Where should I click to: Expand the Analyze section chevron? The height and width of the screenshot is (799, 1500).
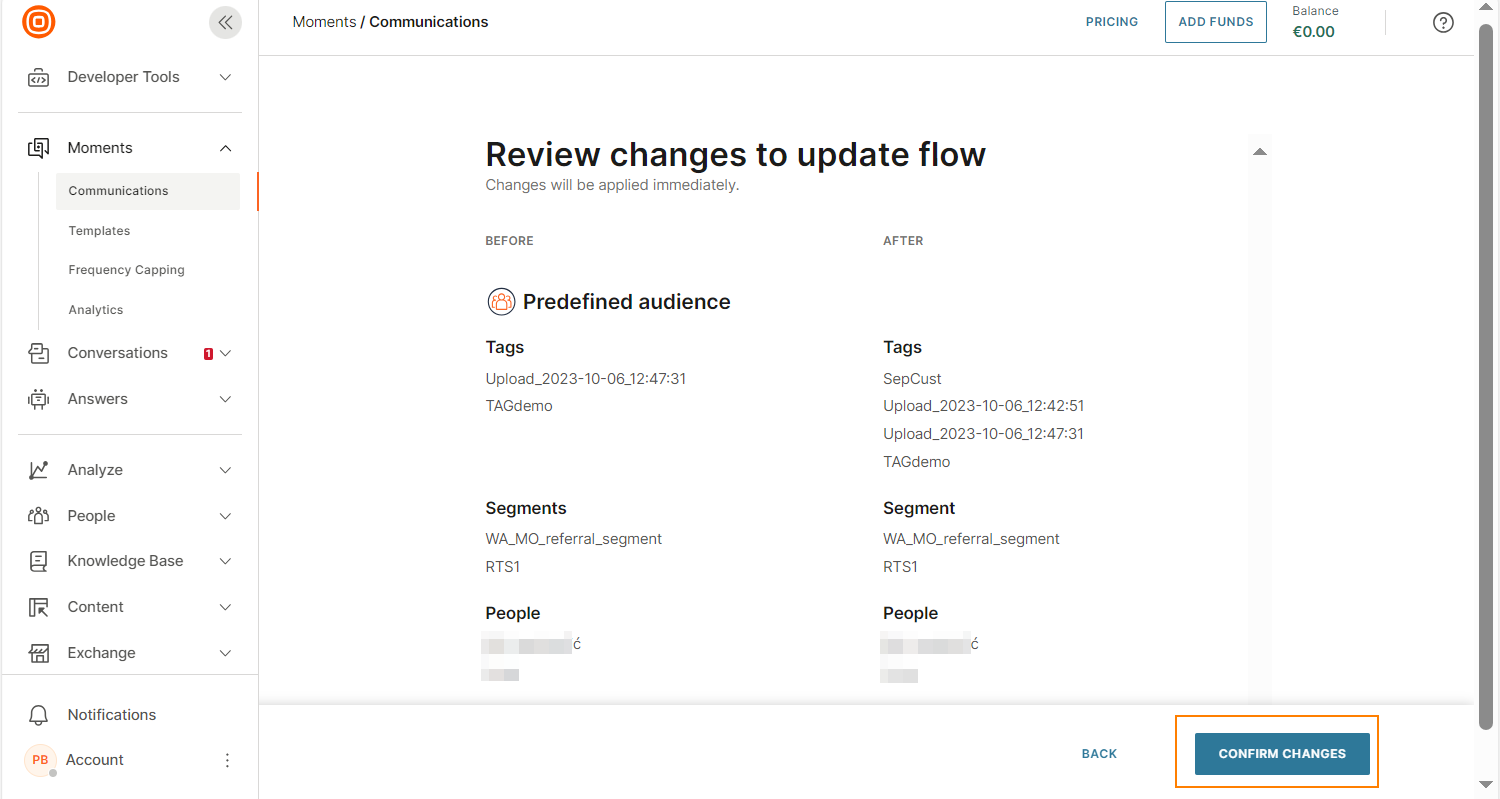225,470
